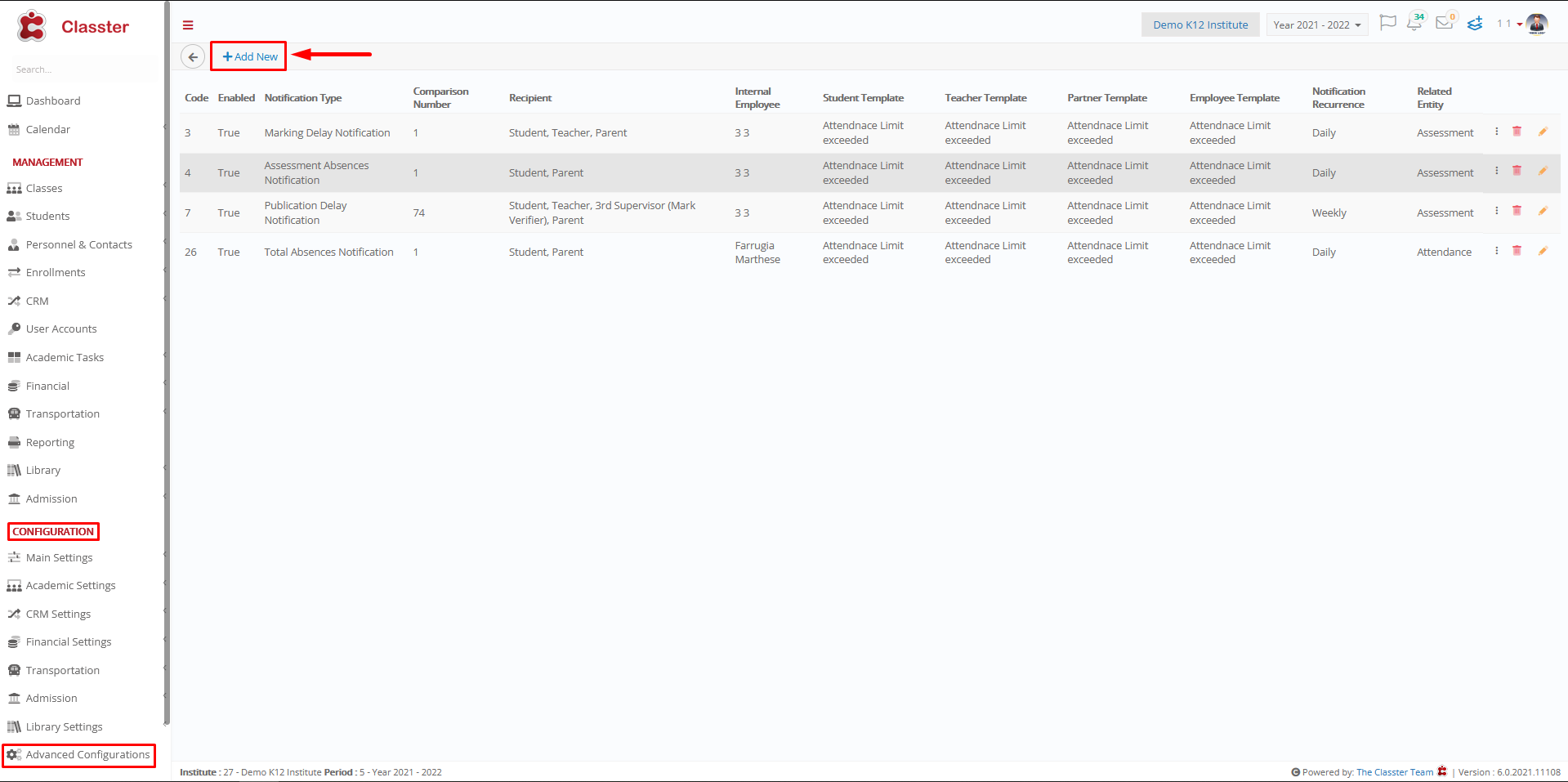Select Total Absences Notification text
Viewport: 1568px width, 782px height.
[328, 252]
